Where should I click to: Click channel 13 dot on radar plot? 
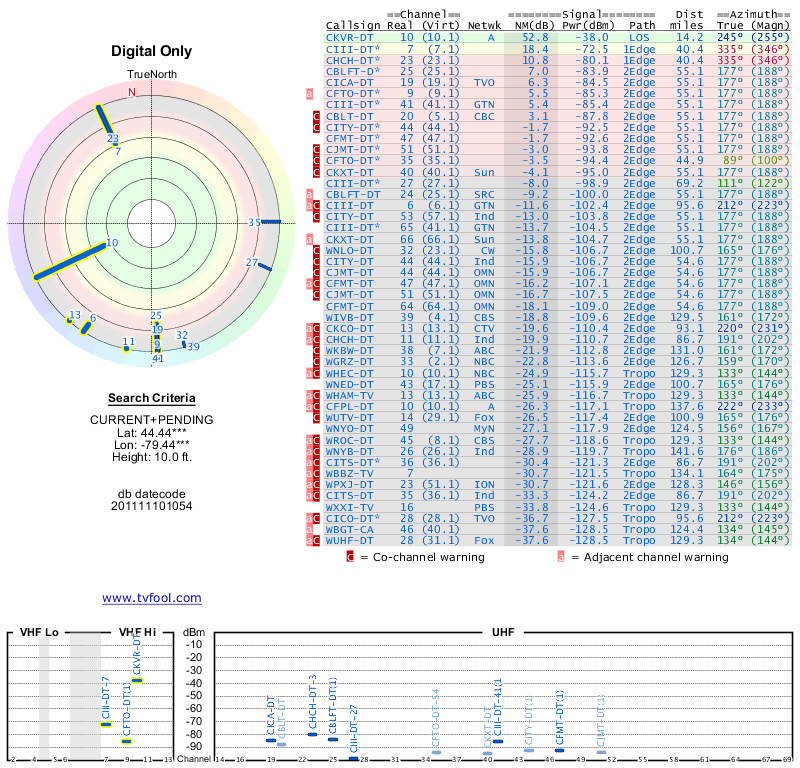69,320
